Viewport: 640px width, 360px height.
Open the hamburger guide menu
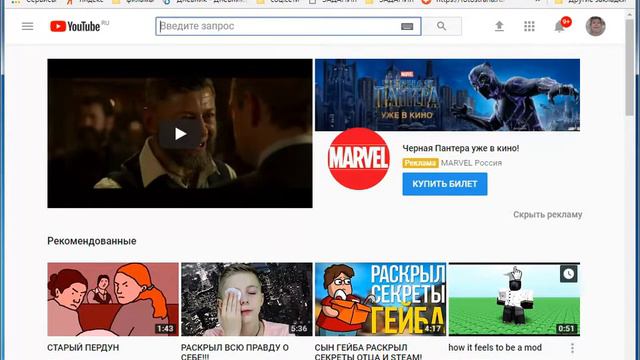(x=27, y=27)
